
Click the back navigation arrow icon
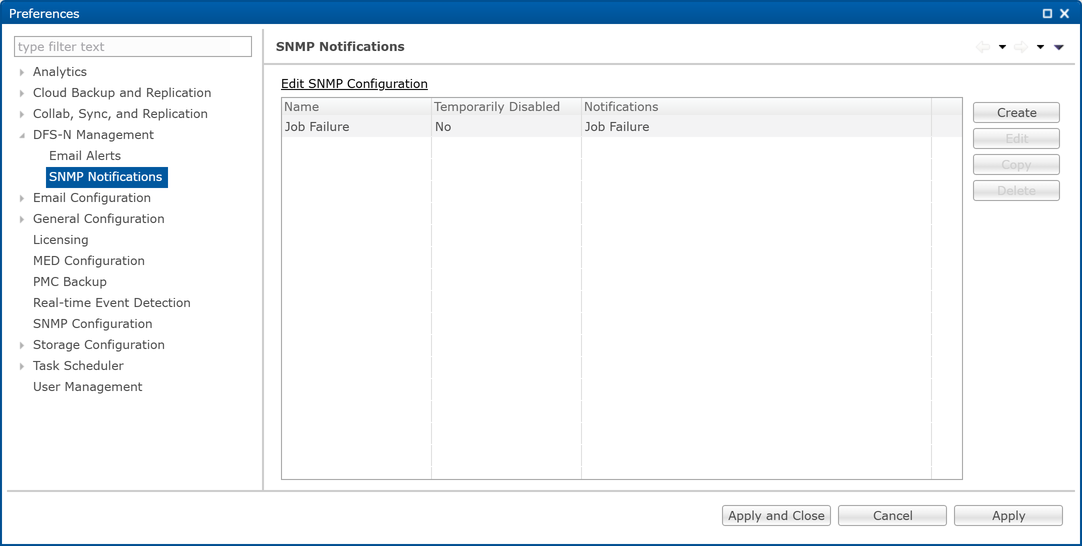point(983,47)
